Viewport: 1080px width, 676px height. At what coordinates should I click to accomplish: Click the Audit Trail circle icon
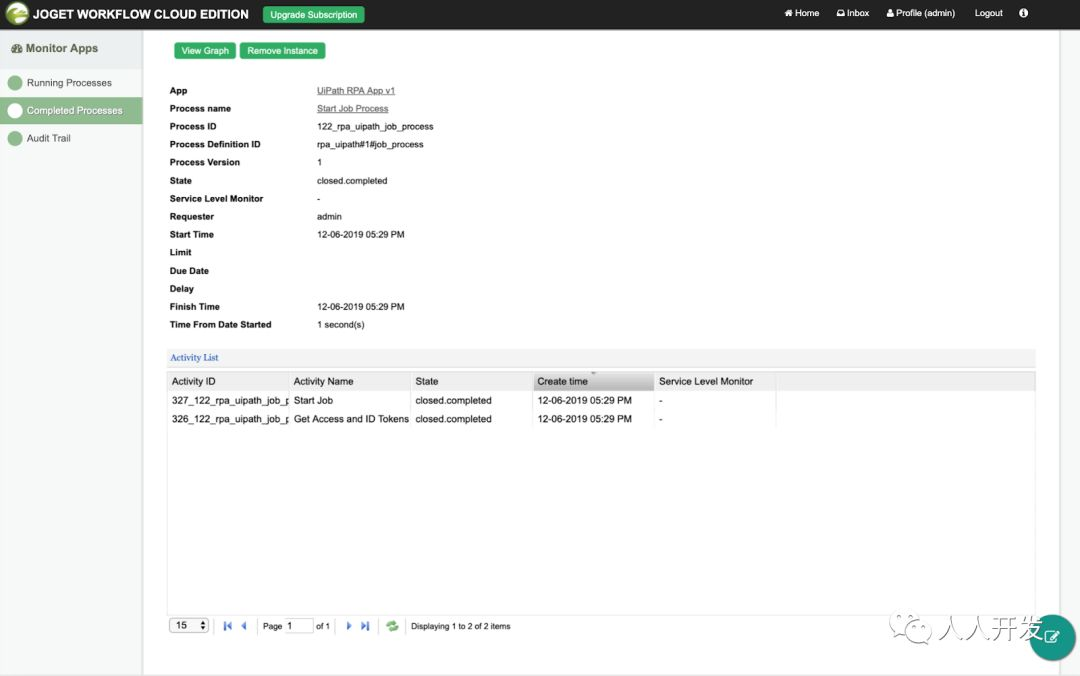pos(15,139)
